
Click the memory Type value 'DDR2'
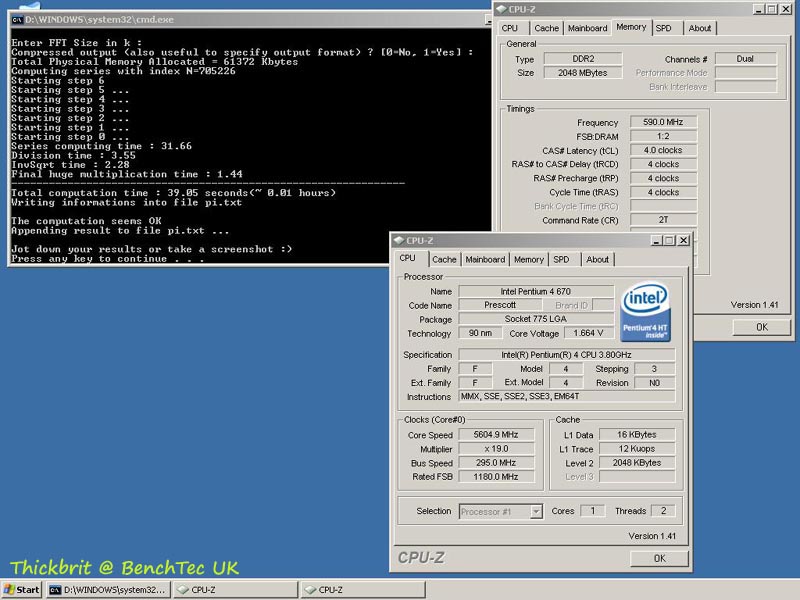click(x=583, y=59)
